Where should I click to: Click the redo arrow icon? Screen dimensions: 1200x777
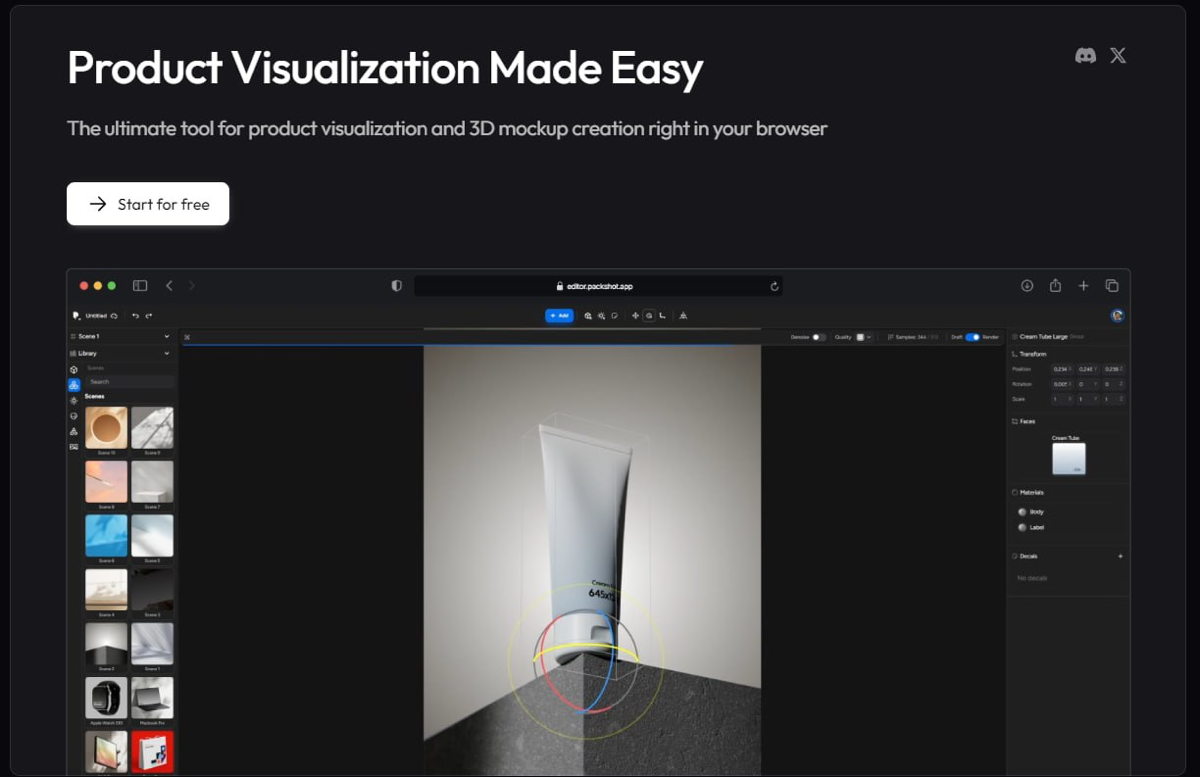149,316
